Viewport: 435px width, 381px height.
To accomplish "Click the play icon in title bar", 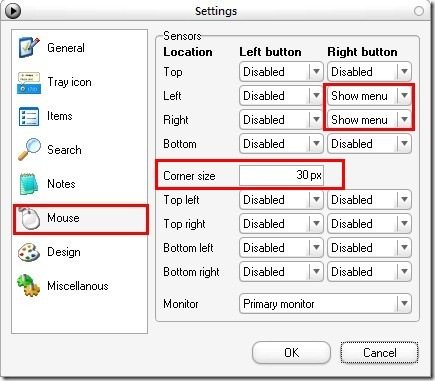I will (12, 11).
